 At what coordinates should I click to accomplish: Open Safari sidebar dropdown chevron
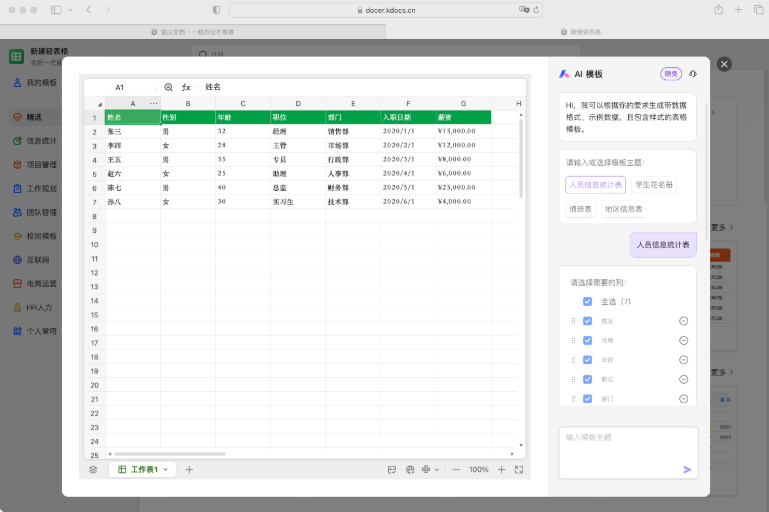[x=70, y=10]
